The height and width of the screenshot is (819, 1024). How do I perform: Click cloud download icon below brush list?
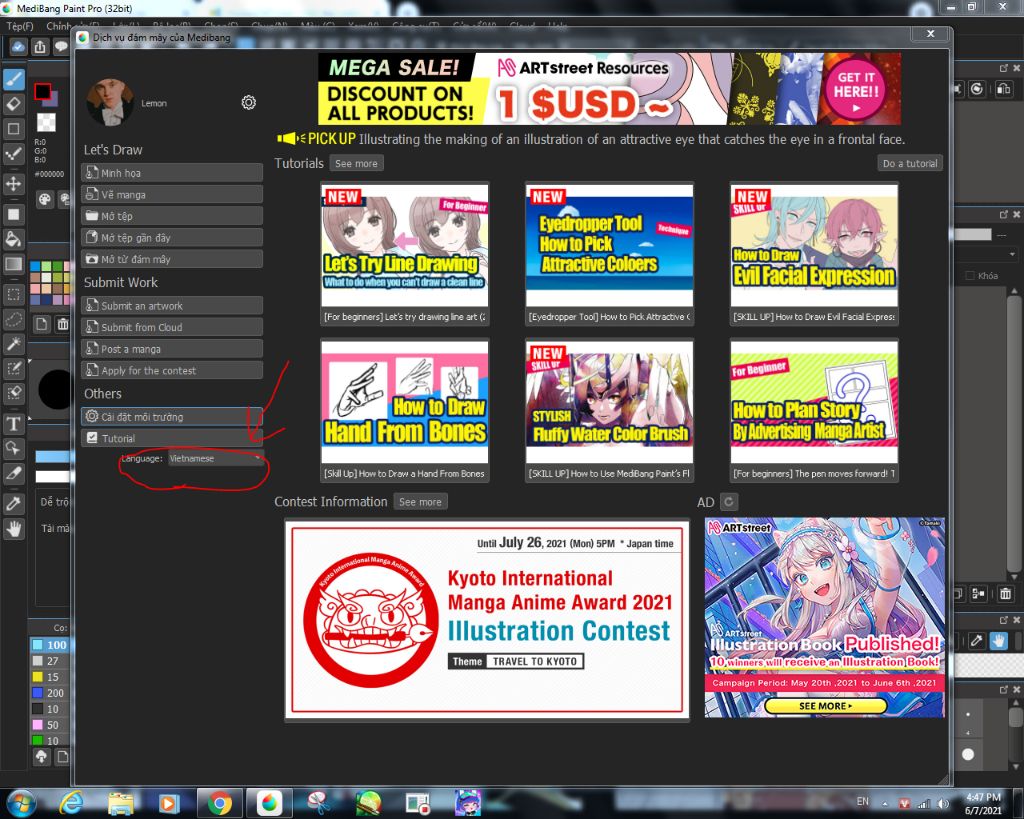[42, 756]
